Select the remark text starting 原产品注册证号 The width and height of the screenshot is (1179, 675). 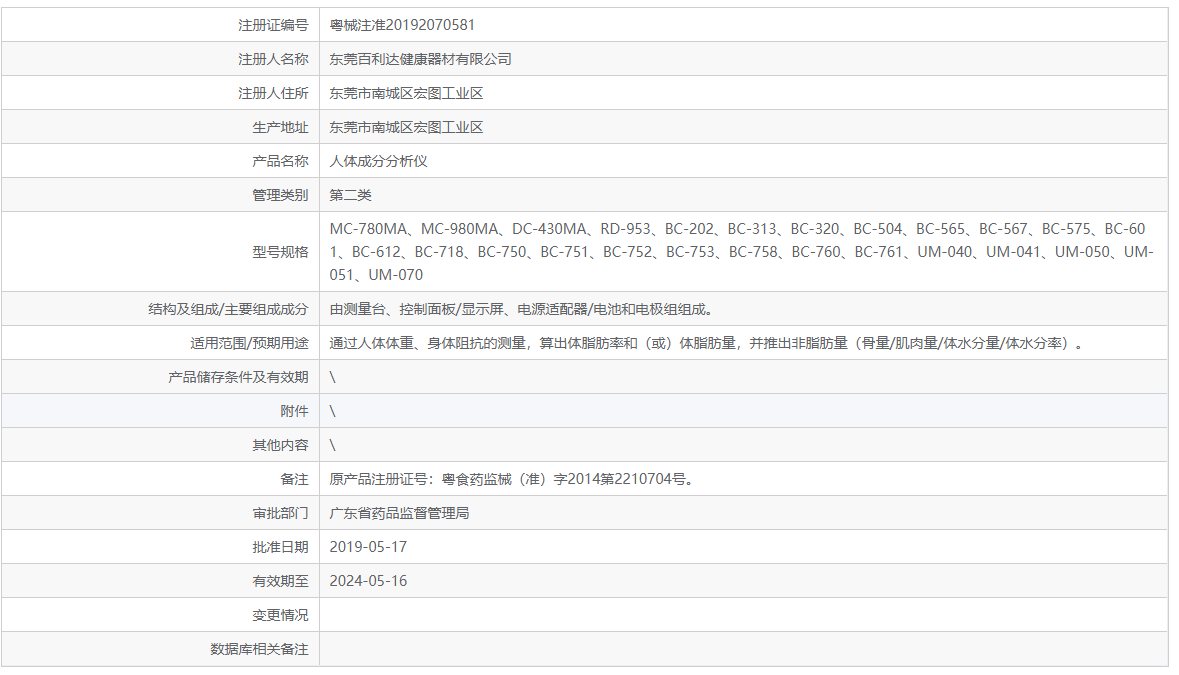[x=511, y=480]
